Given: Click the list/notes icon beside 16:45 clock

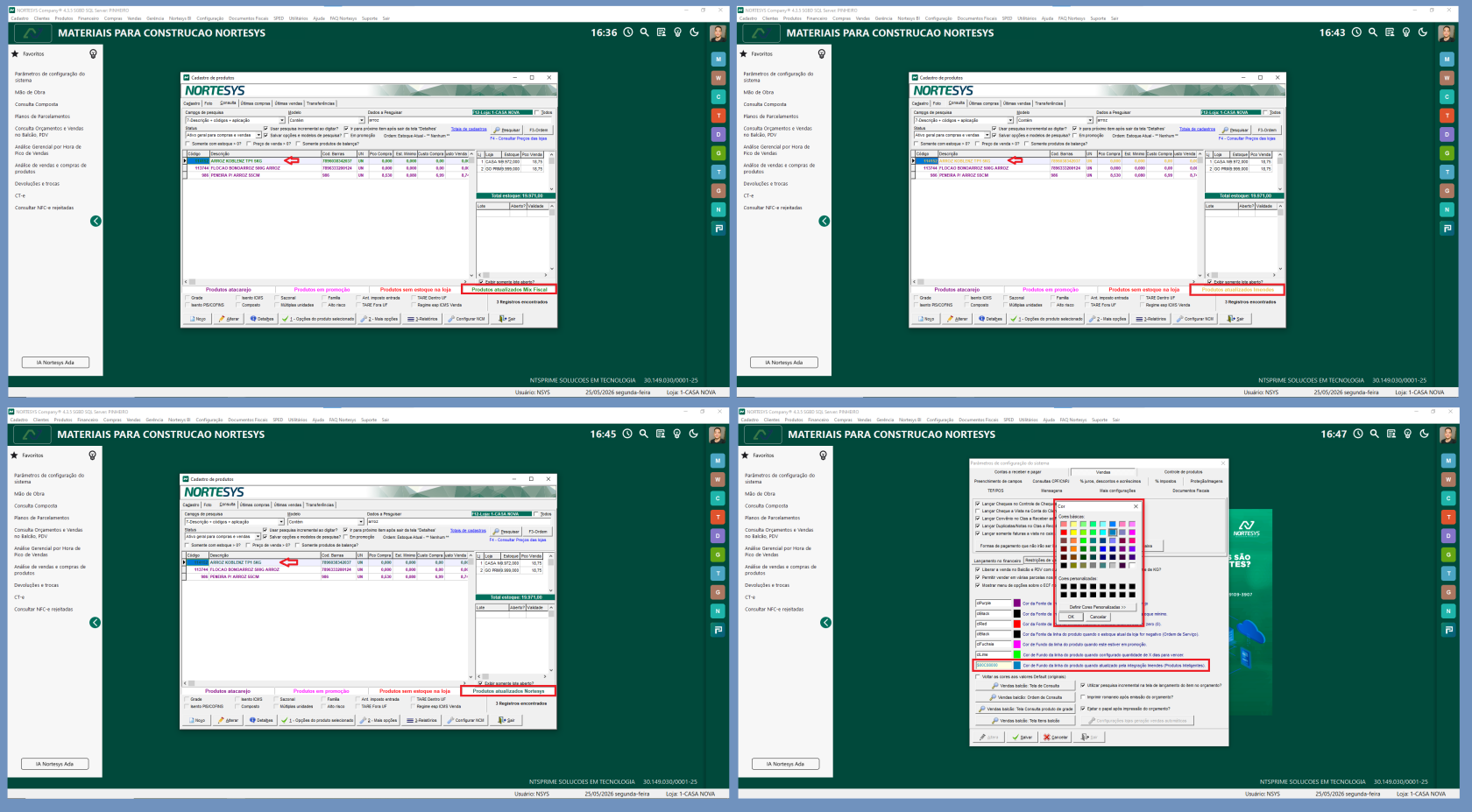Looking at the screenshot, I should tap(661, 434).
